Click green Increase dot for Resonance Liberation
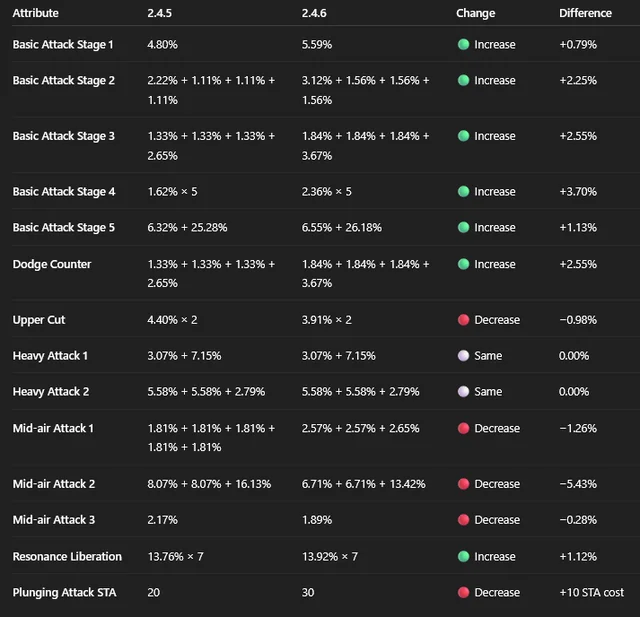Screen dimensions: 640x617 (463, 556)
